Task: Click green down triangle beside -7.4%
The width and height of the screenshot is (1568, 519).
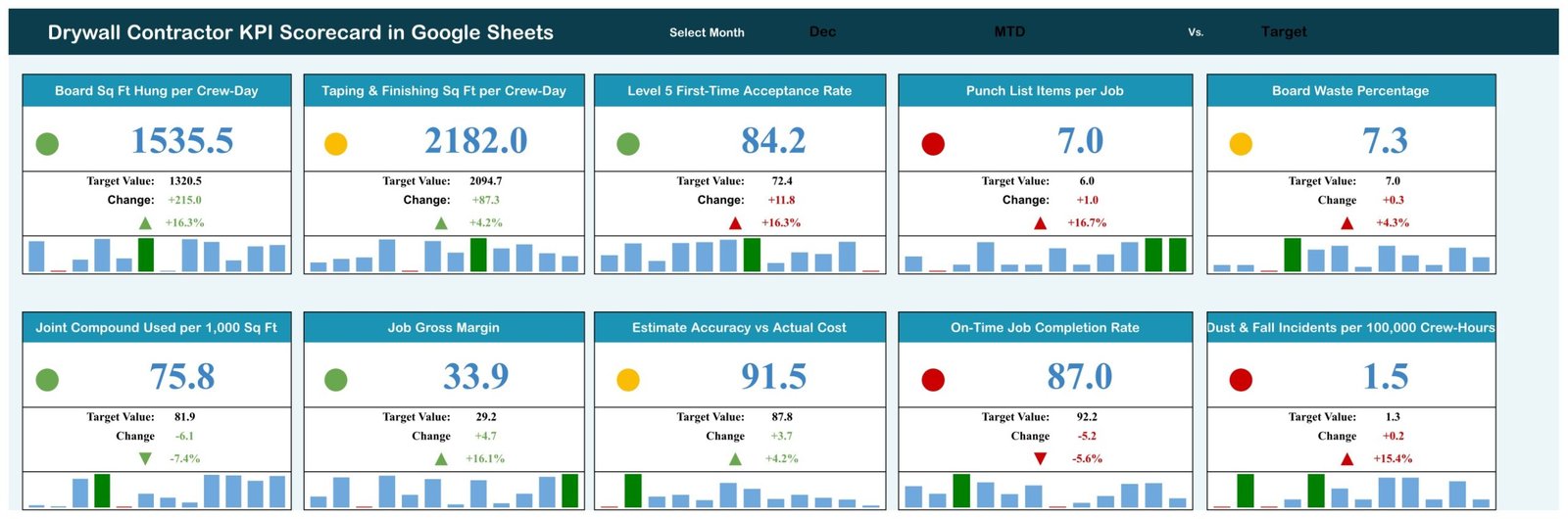Action: click(145, 458)
